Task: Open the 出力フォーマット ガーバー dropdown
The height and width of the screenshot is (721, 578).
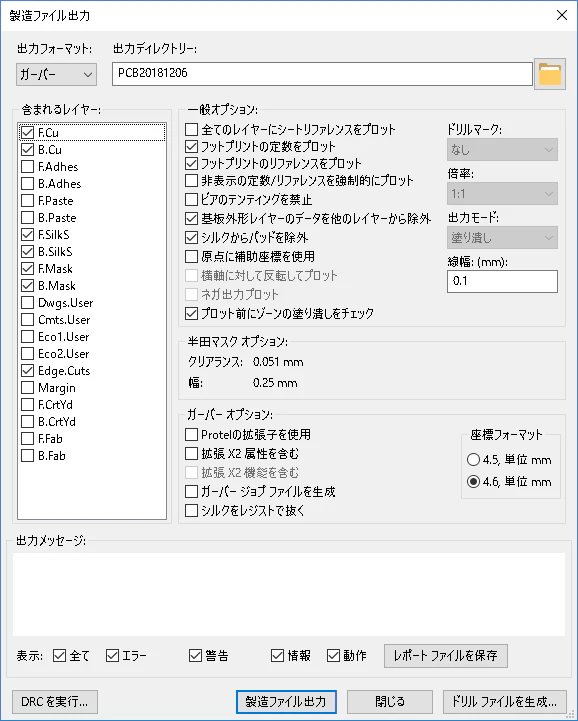Action: click(56, 74)
